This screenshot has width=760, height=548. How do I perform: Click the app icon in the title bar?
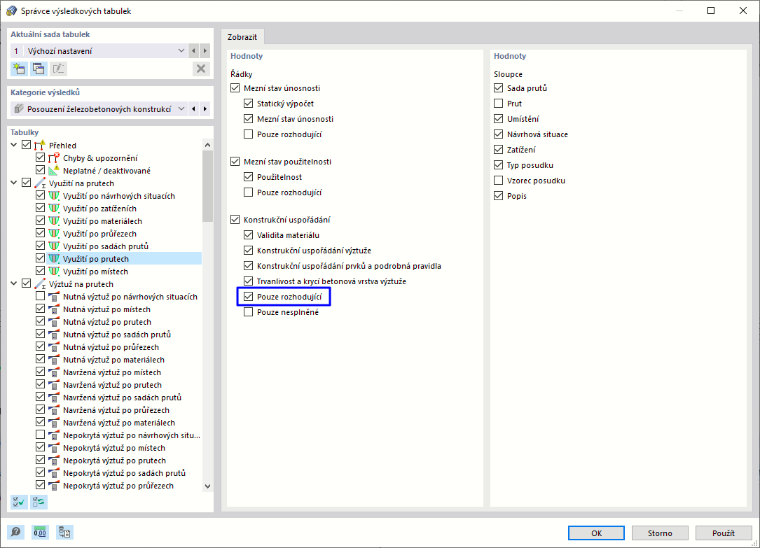(x=11, y=11)
